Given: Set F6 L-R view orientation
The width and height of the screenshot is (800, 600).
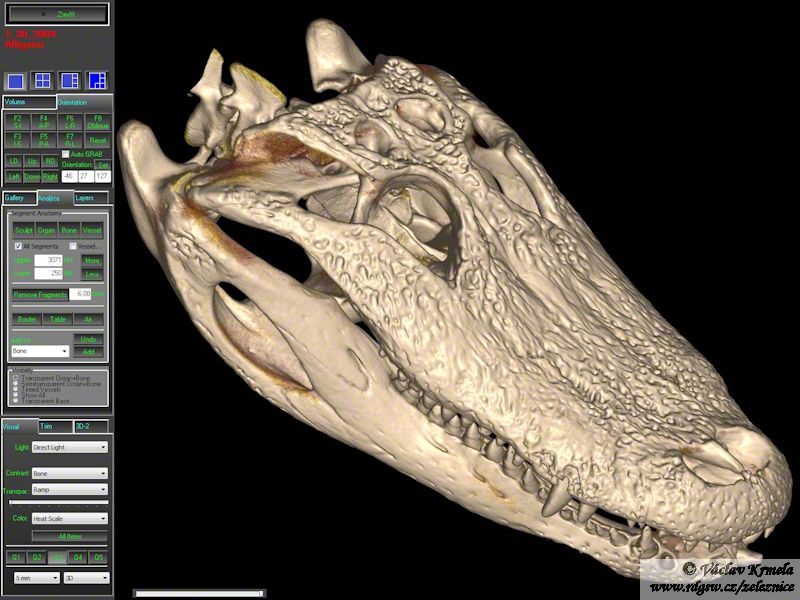Looking at the screenshot, I should point(70,122).
